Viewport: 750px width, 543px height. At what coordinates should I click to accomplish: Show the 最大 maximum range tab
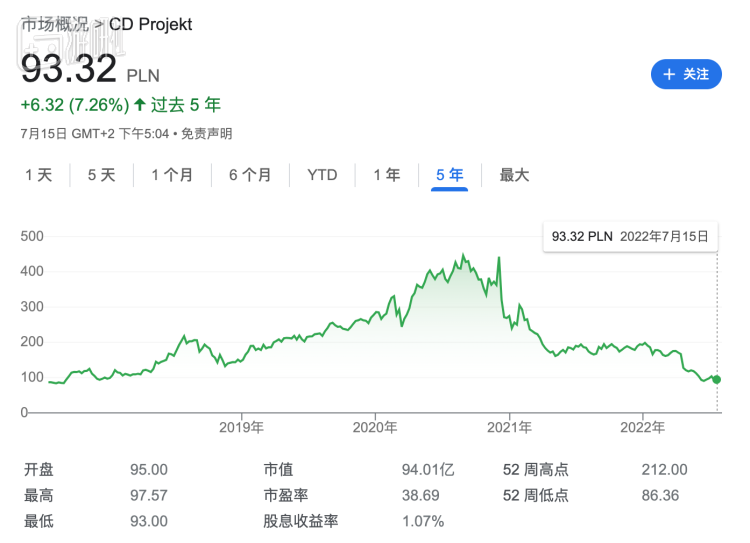[514, 175]
